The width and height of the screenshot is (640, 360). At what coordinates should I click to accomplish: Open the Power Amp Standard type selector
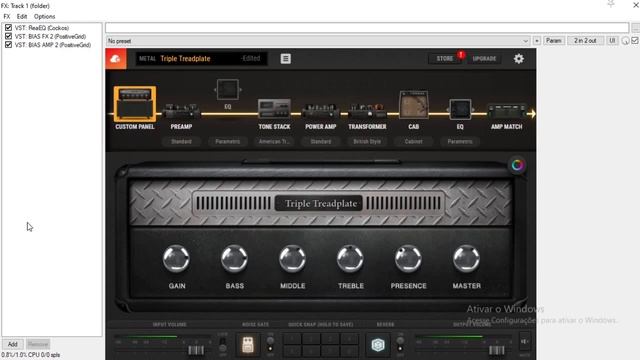click(x=321, y=142)
